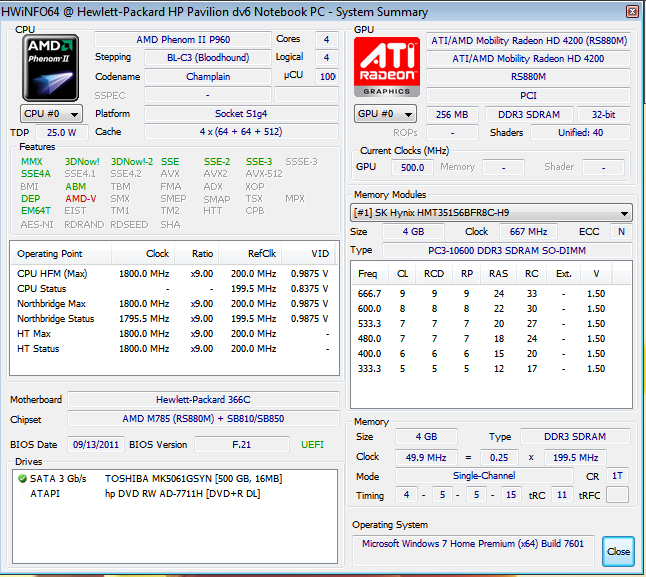Click the Single-Channel memory mode field
The height and width of the screenshot is (577, 646).
pos(484,476)
